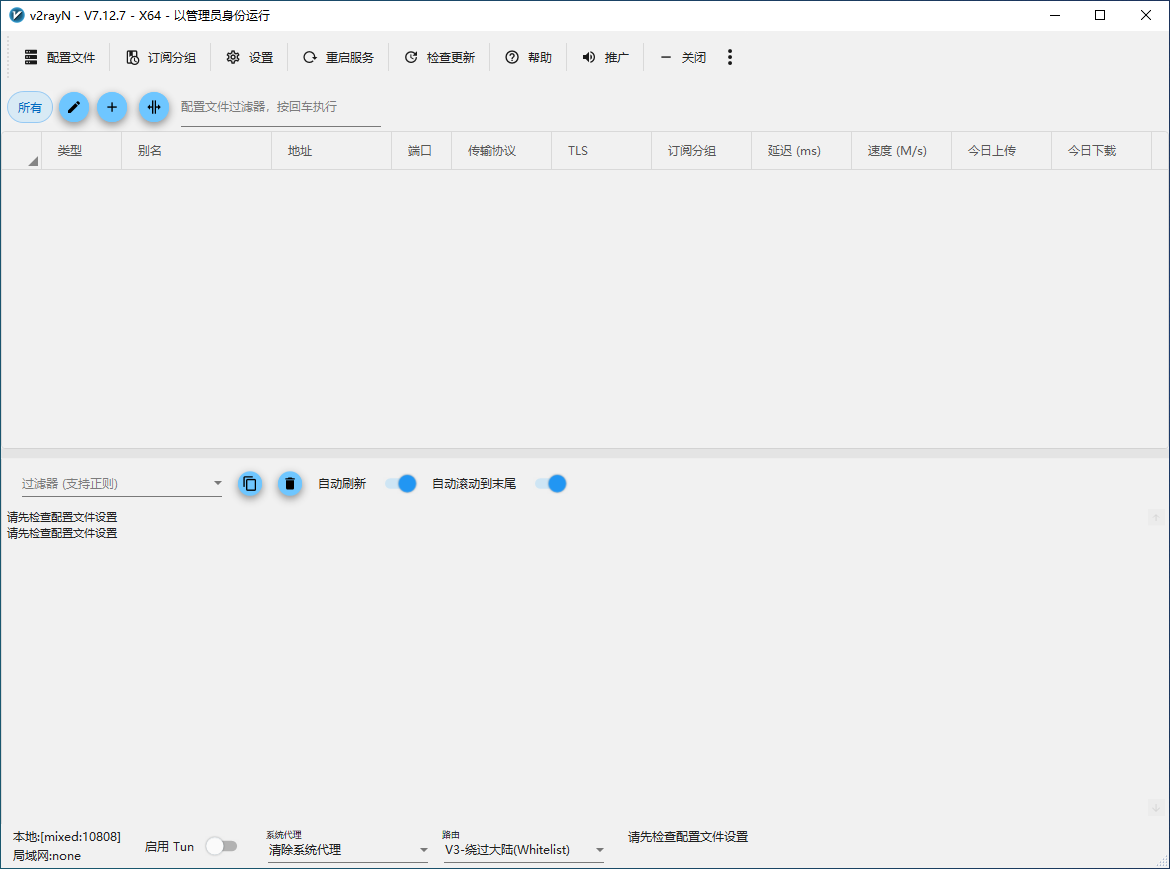Image resolution: width=1170 pixels, height=869 pixels.
Task: Open the 配置文件 menu
Action: [x=59, y=58]
